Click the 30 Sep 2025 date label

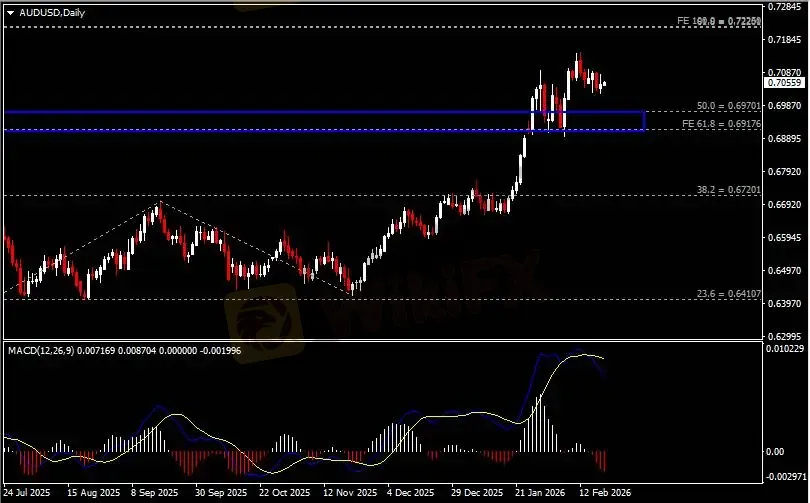point(221,493)
